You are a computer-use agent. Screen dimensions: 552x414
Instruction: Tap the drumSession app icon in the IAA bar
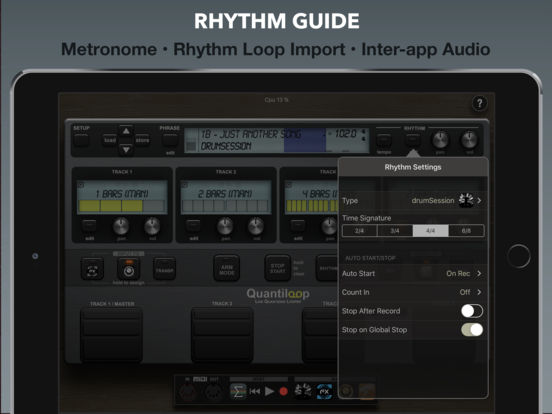pos(303,391)
